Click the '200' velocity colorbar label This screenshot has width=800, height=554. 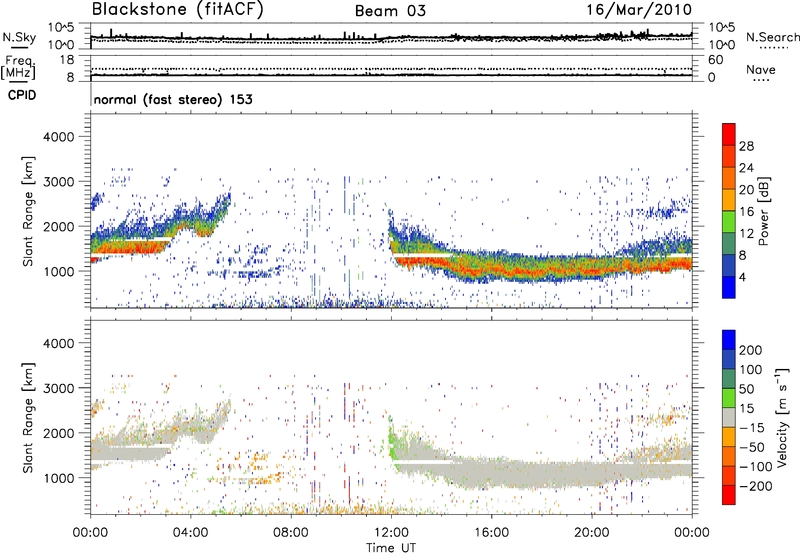click(751, 350)
